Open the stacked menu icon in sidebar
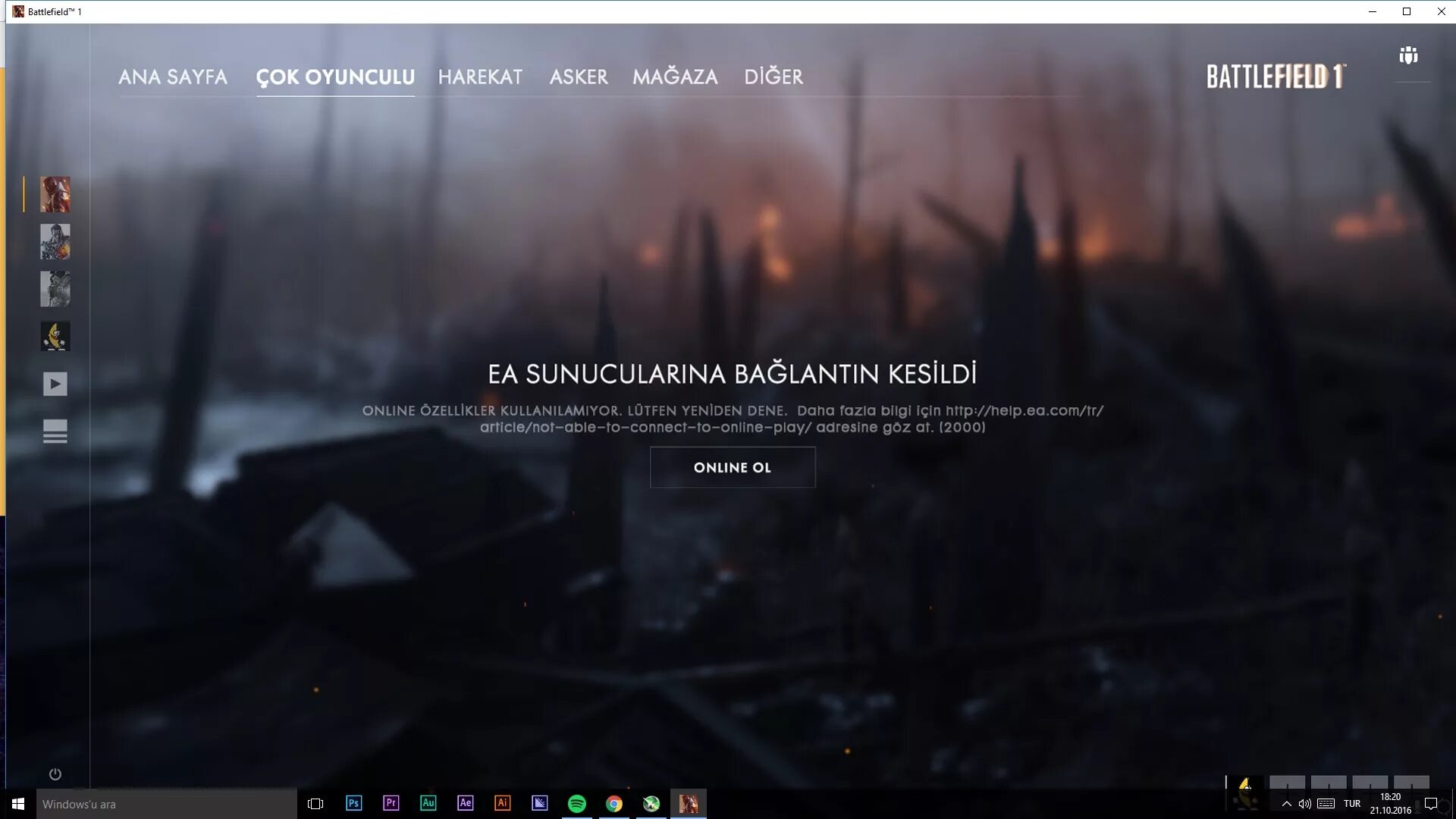1456x819 pixels. (55, 431)
